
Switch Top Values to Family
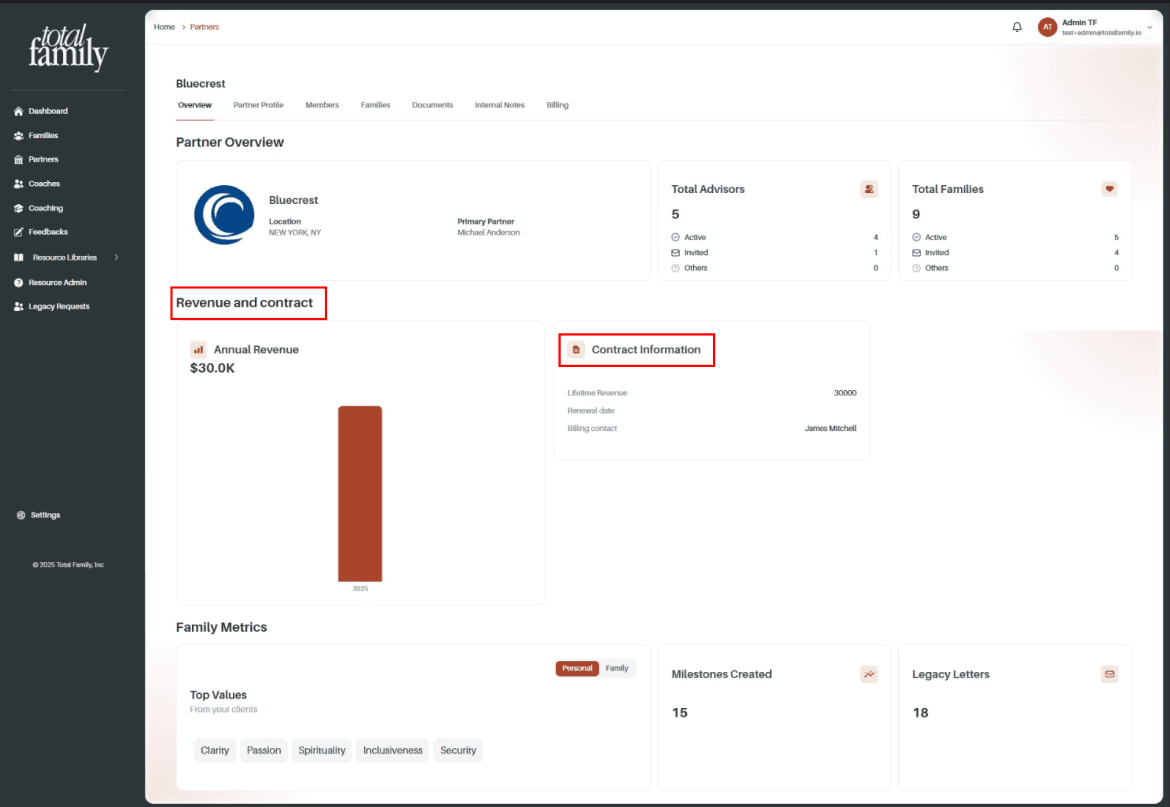click(x=617, y=668)
